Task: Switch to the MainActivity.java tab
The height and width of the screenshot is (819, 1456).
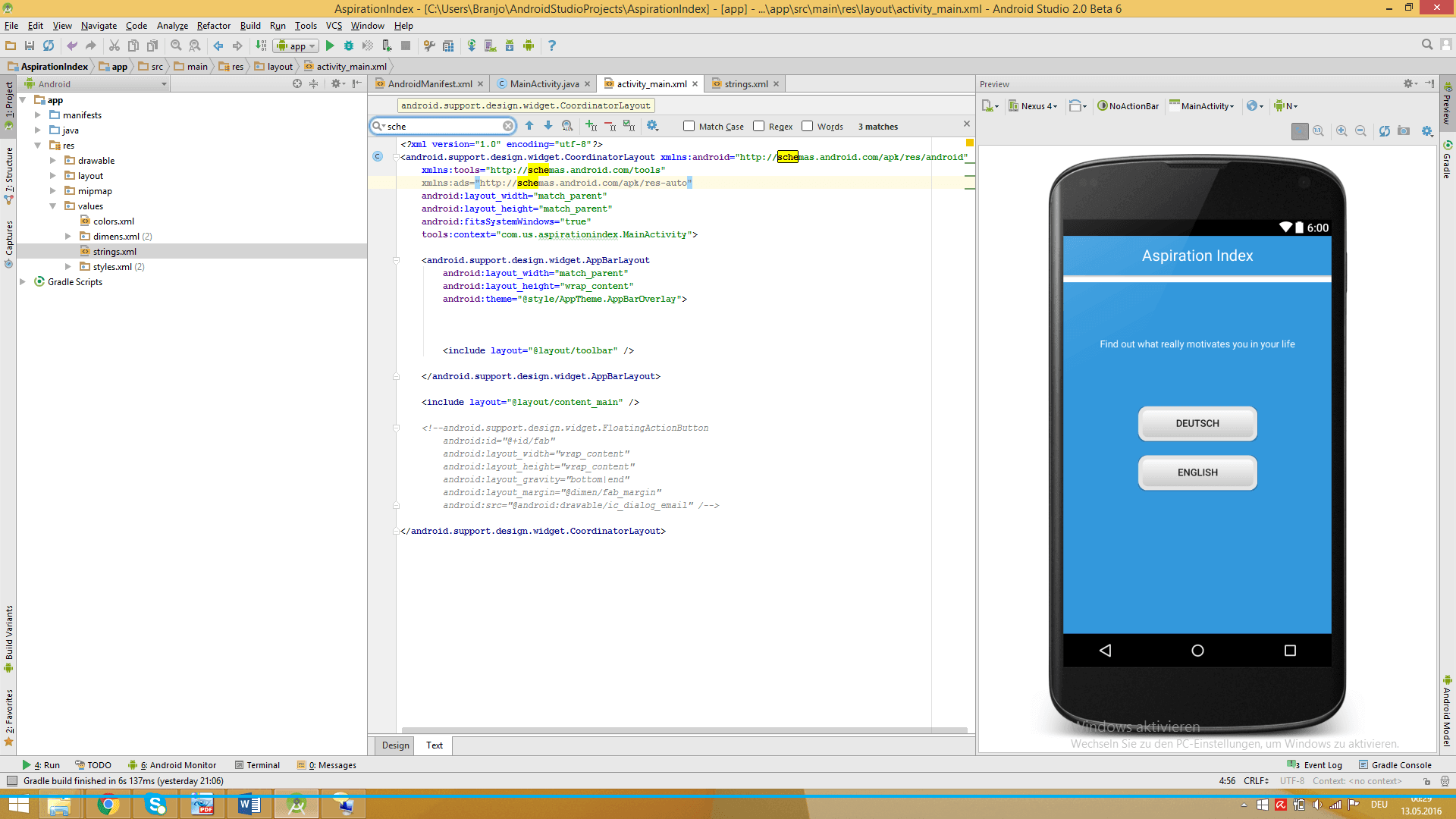Action: pyautogui.click(x=544, y=83)
